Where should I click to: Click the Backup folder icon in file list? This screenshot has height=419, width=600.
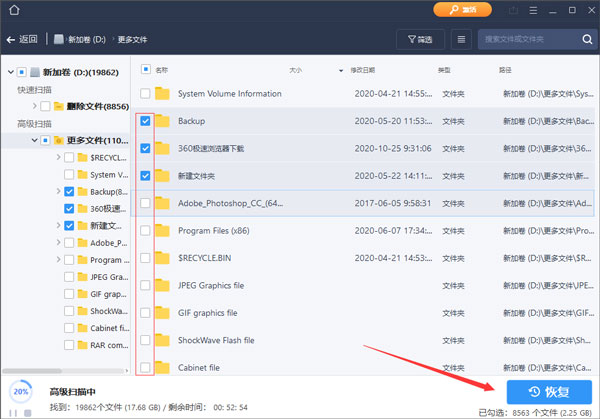click(163, 121)
